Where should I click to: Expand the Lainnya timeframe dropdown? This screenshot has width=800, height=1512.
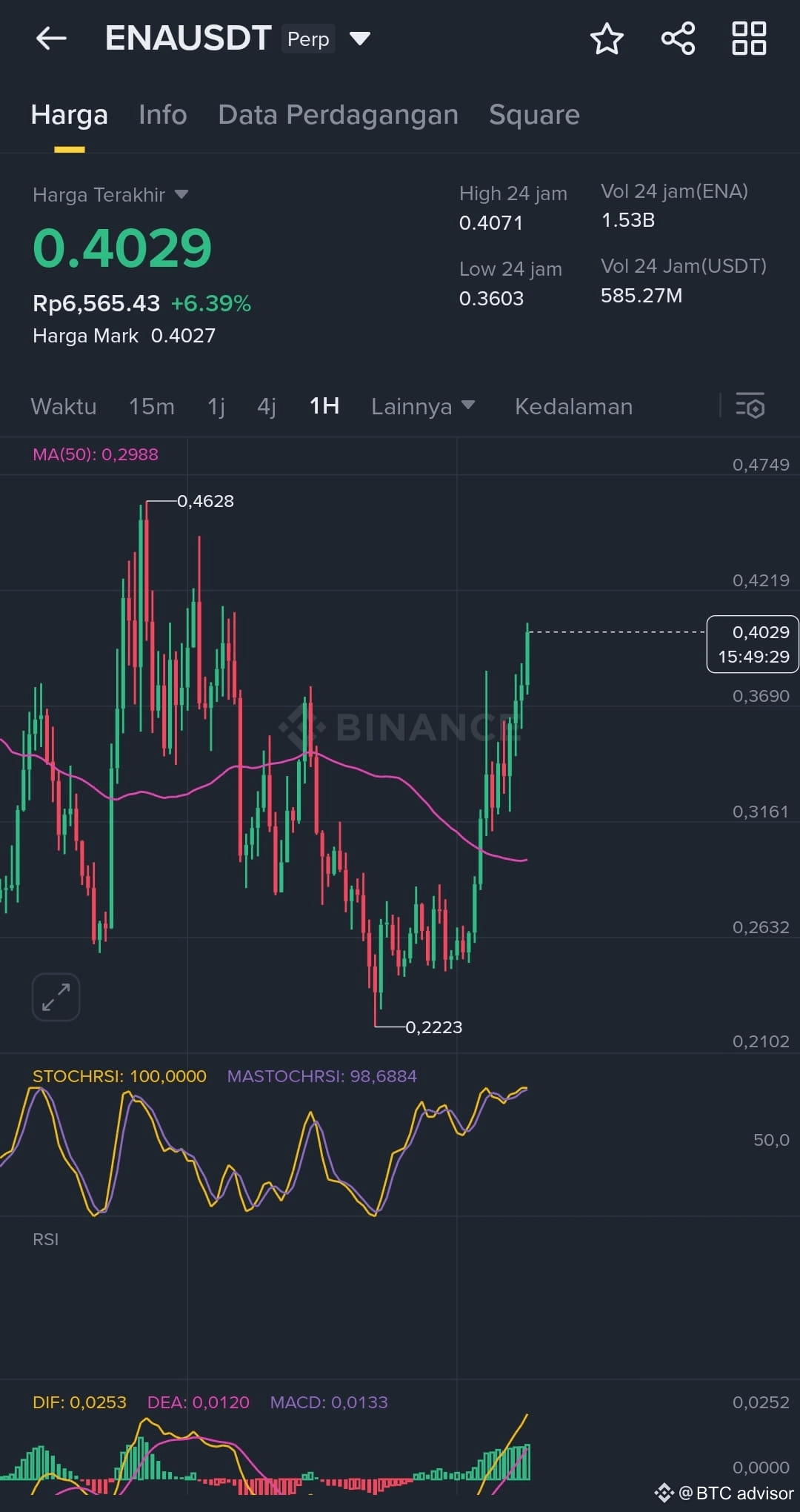coord(423,406)
